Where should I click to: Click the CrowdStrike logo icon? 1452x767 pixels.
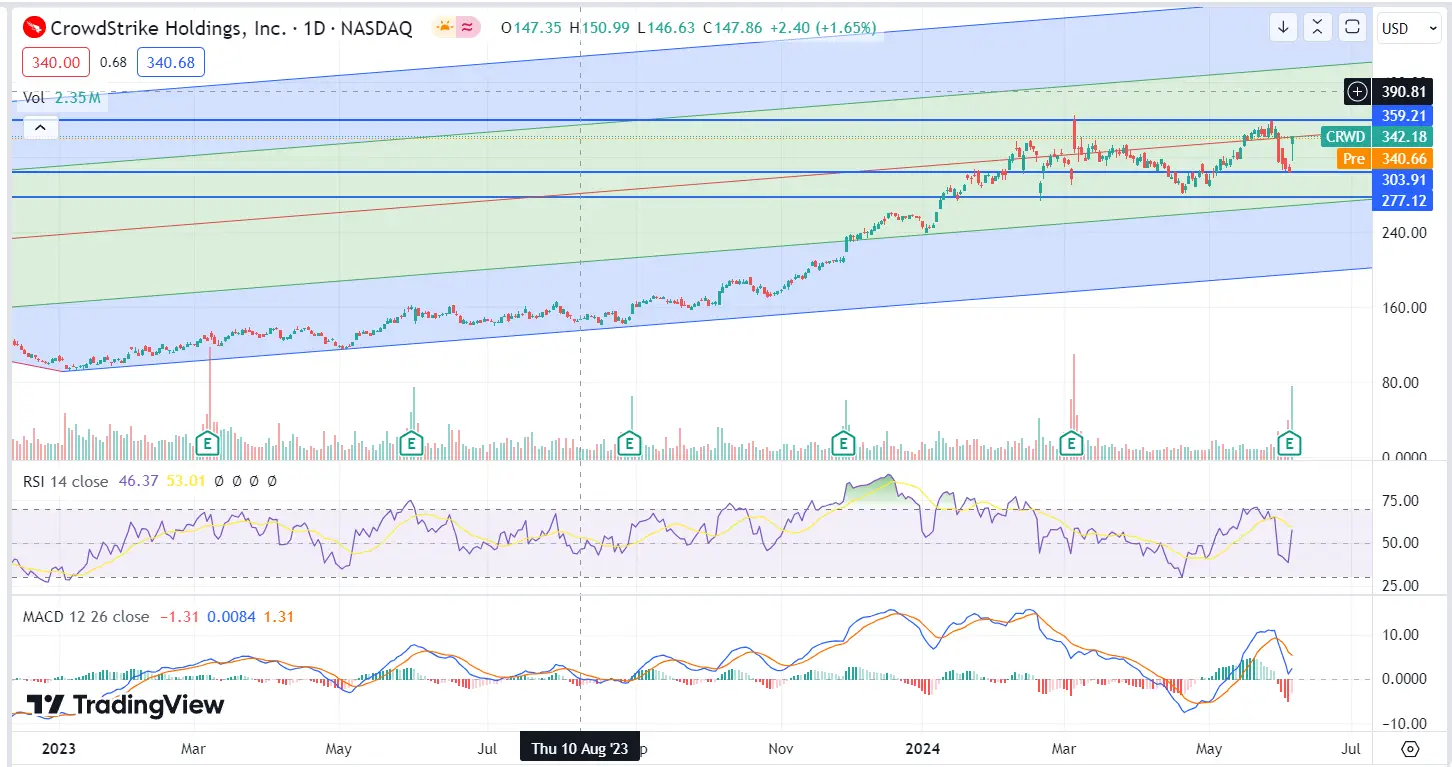click(x=34, y=28)
